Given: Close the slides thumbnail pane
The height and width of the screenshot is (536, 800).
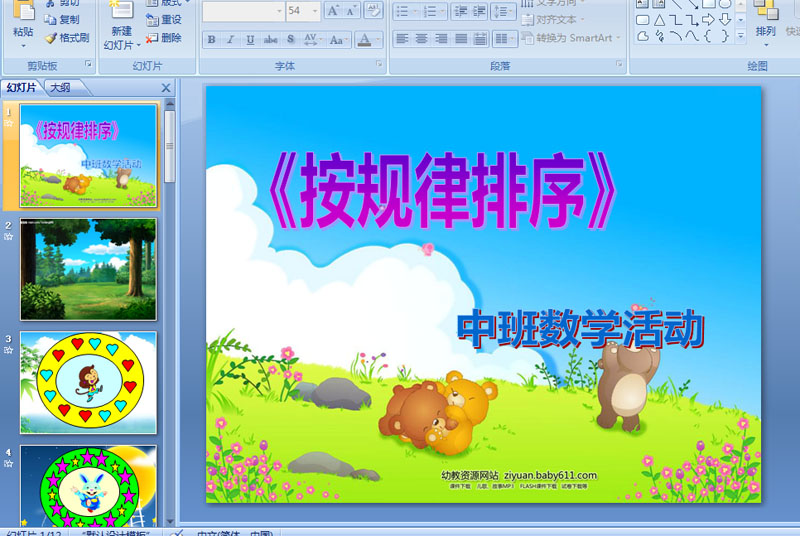Looking at the screenshot, I should click(166, 88).
